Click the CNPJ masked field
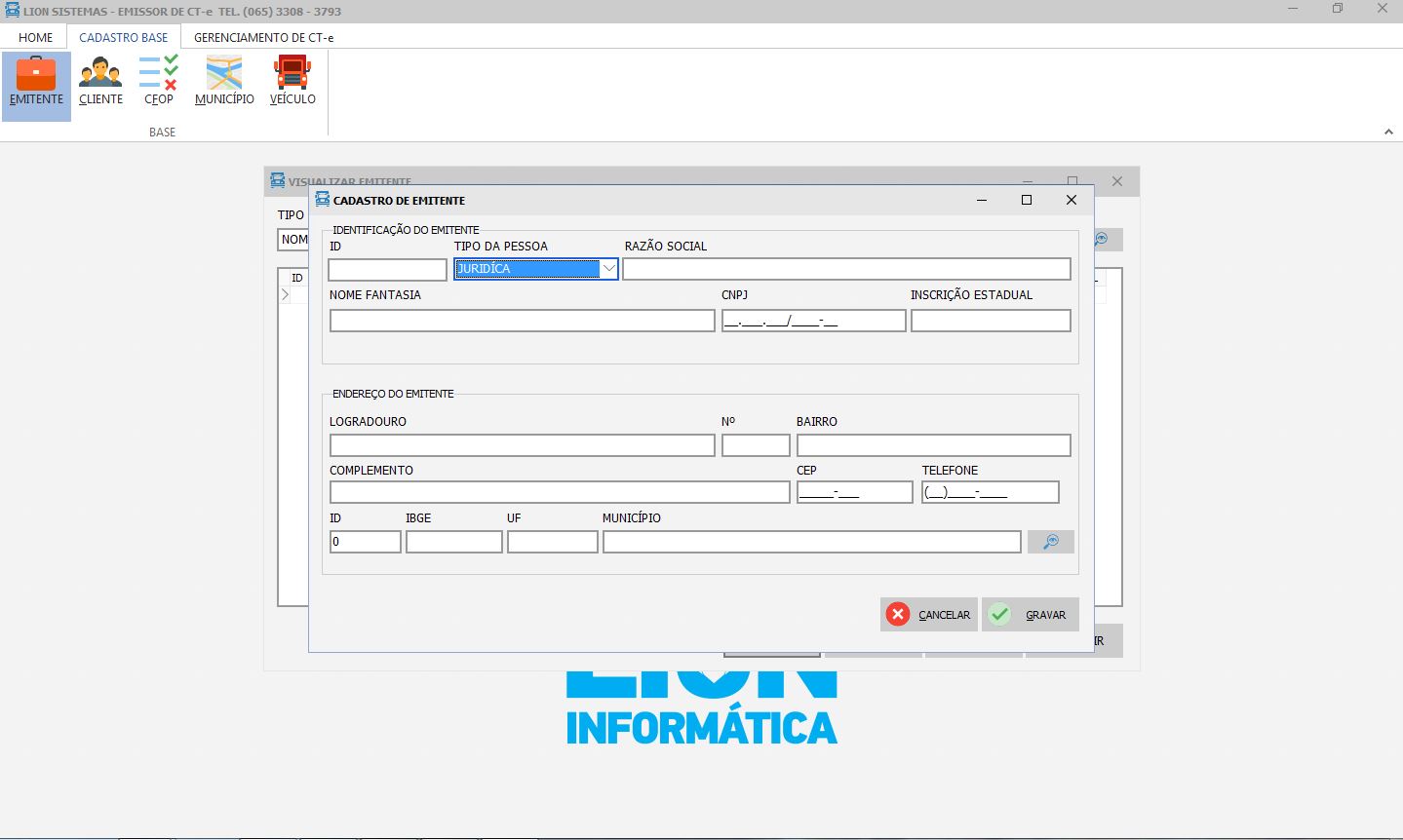1403x840 pixels. 813,321
